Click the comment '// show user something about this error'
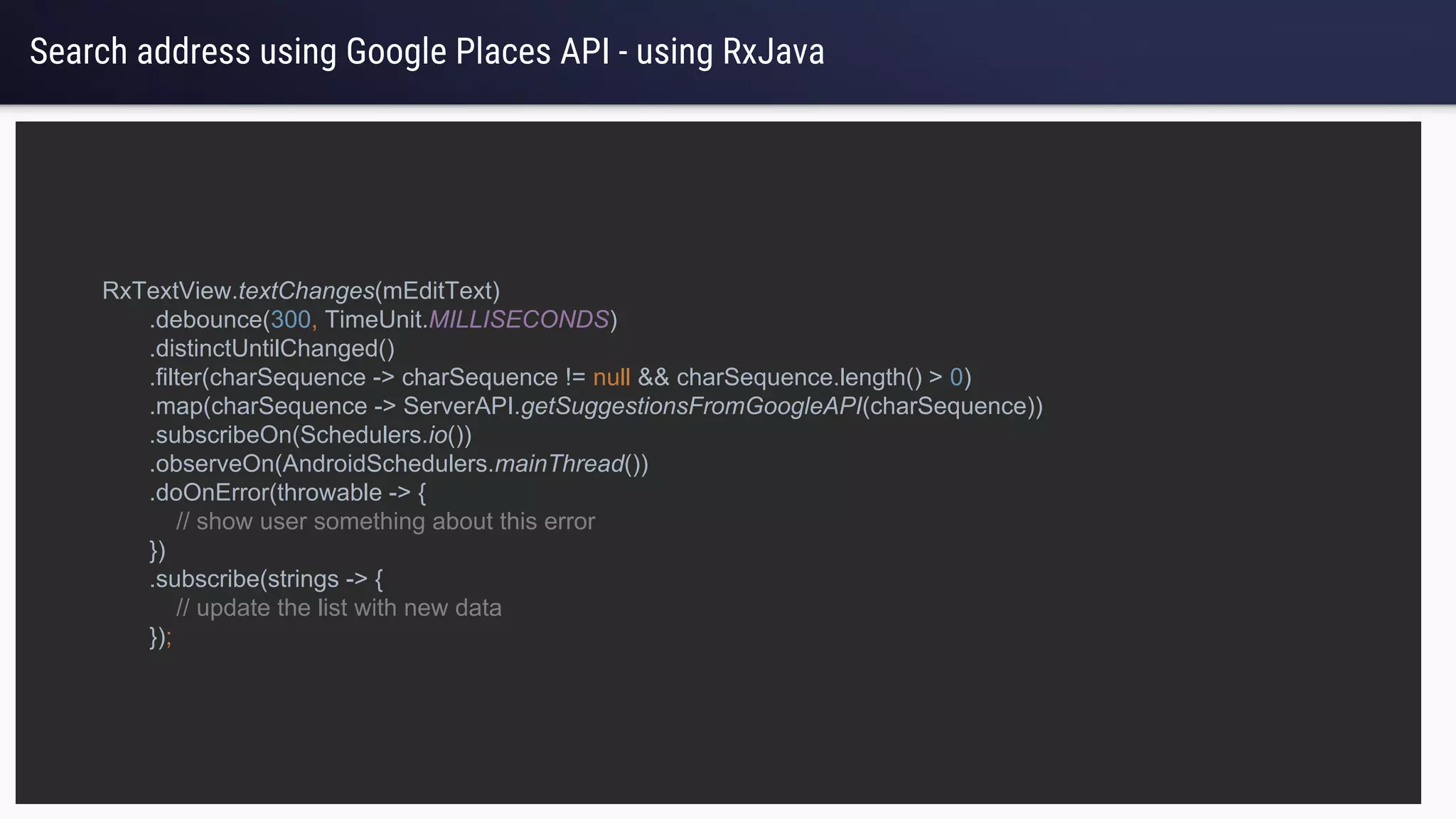This screenshot has height=819, width=1456. [385, 522]
